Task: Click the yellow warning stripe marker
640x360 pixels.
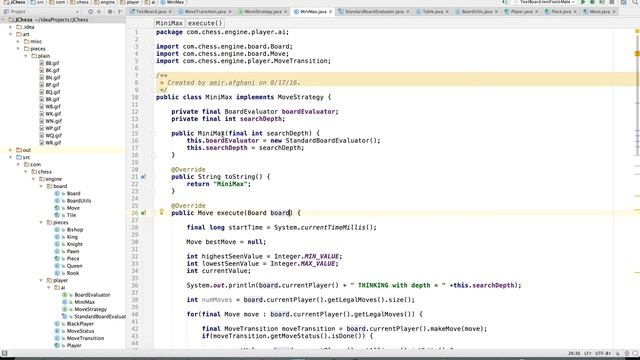Action: click(x=637, y=53)
